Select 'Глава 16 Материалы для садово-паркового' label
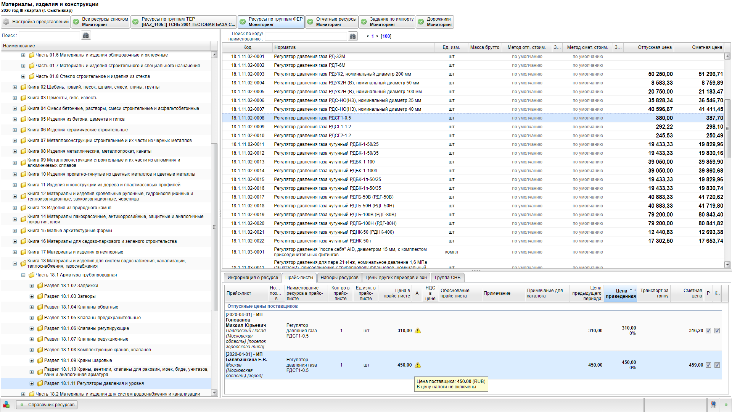The height and width of the screenshot is (412, 732). pos(102,241)
